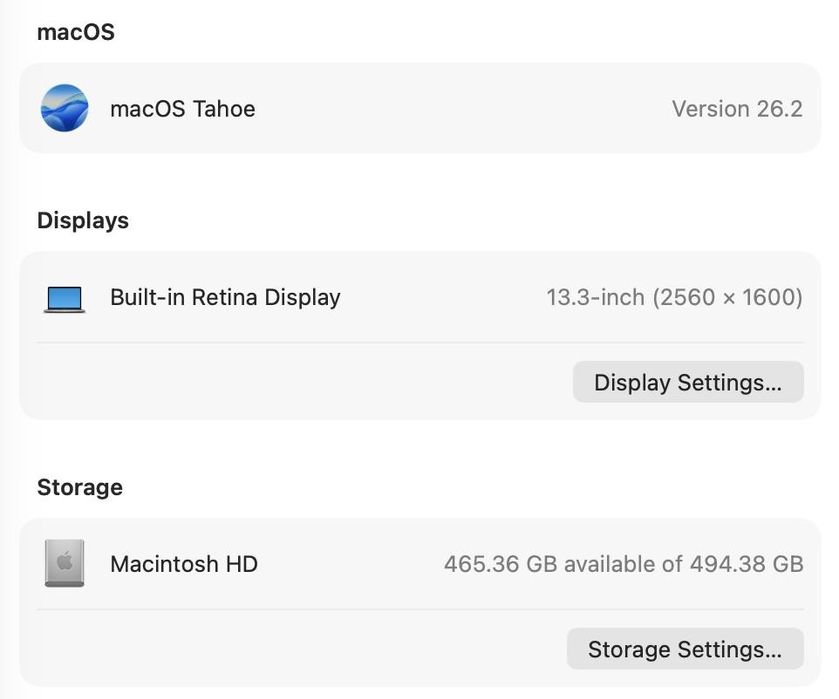Select the Built-in Retina Display label
Viewport: 839px width, 699px height.
pos(225,297)
